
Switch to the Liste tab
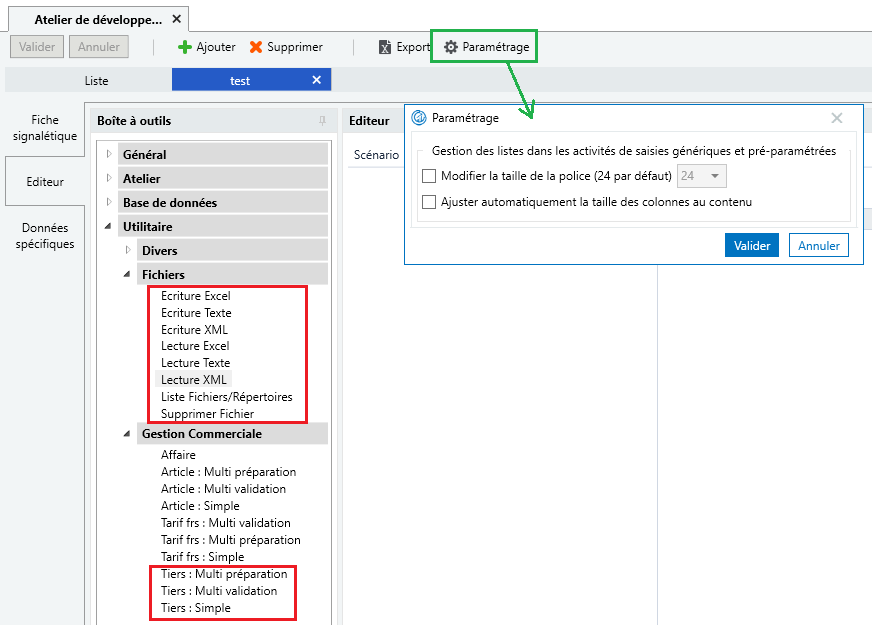96,81
